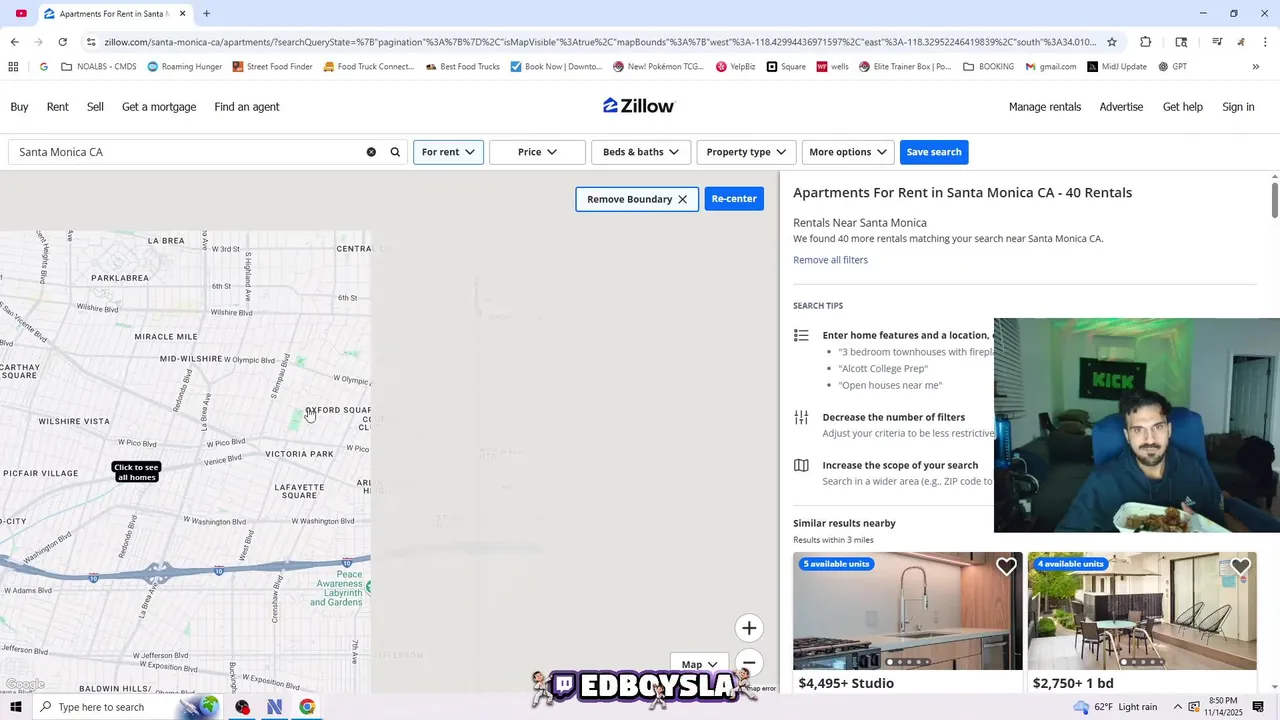Click the browser address bar

(x=600, y=42)
